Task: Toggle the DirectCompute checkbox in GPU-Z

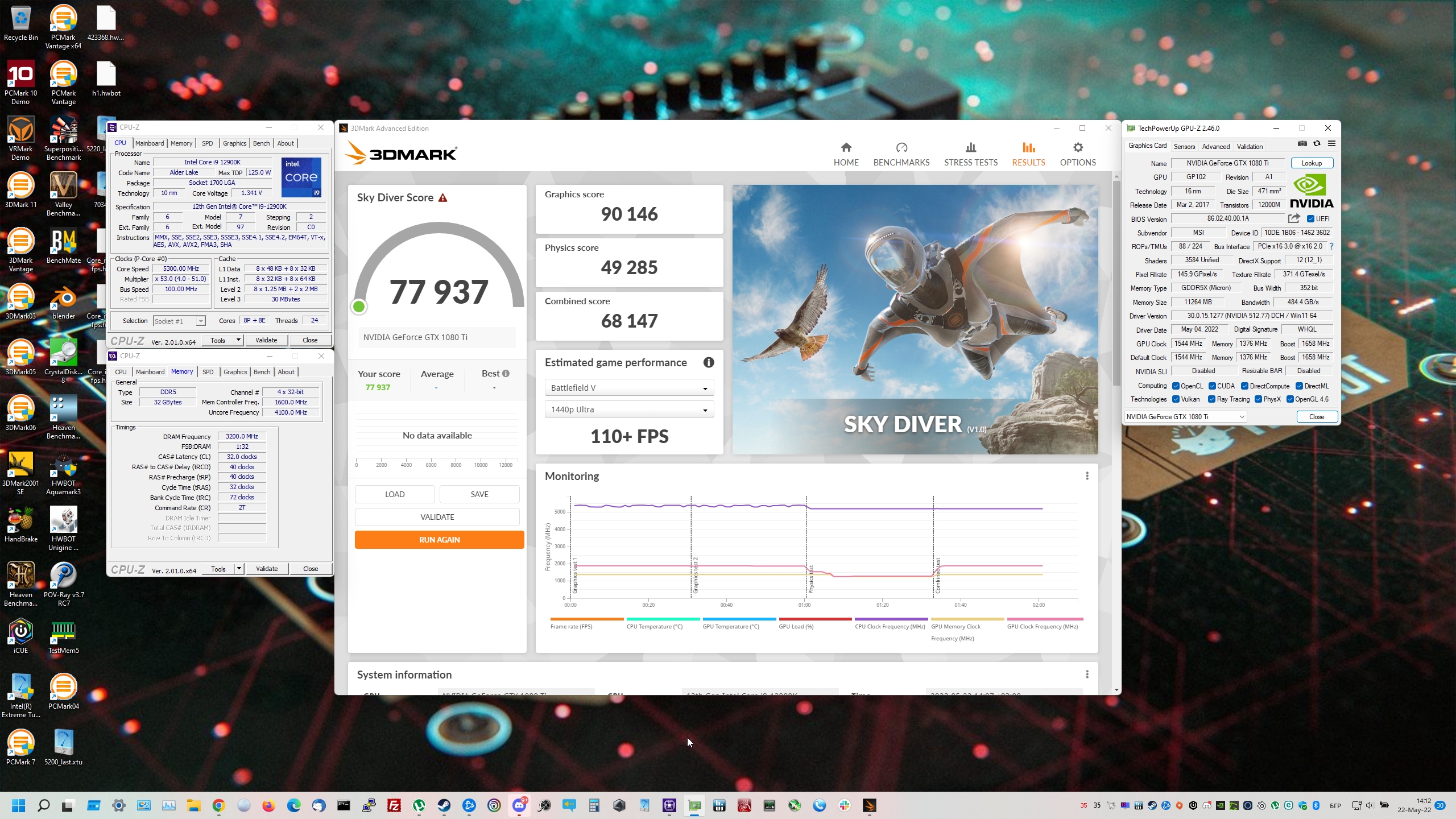Action: point(1244,386)
